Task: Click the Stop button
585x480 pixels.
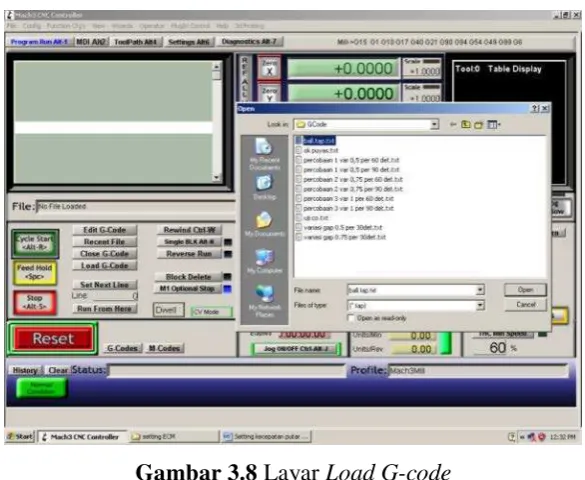Action: [35, 302]
